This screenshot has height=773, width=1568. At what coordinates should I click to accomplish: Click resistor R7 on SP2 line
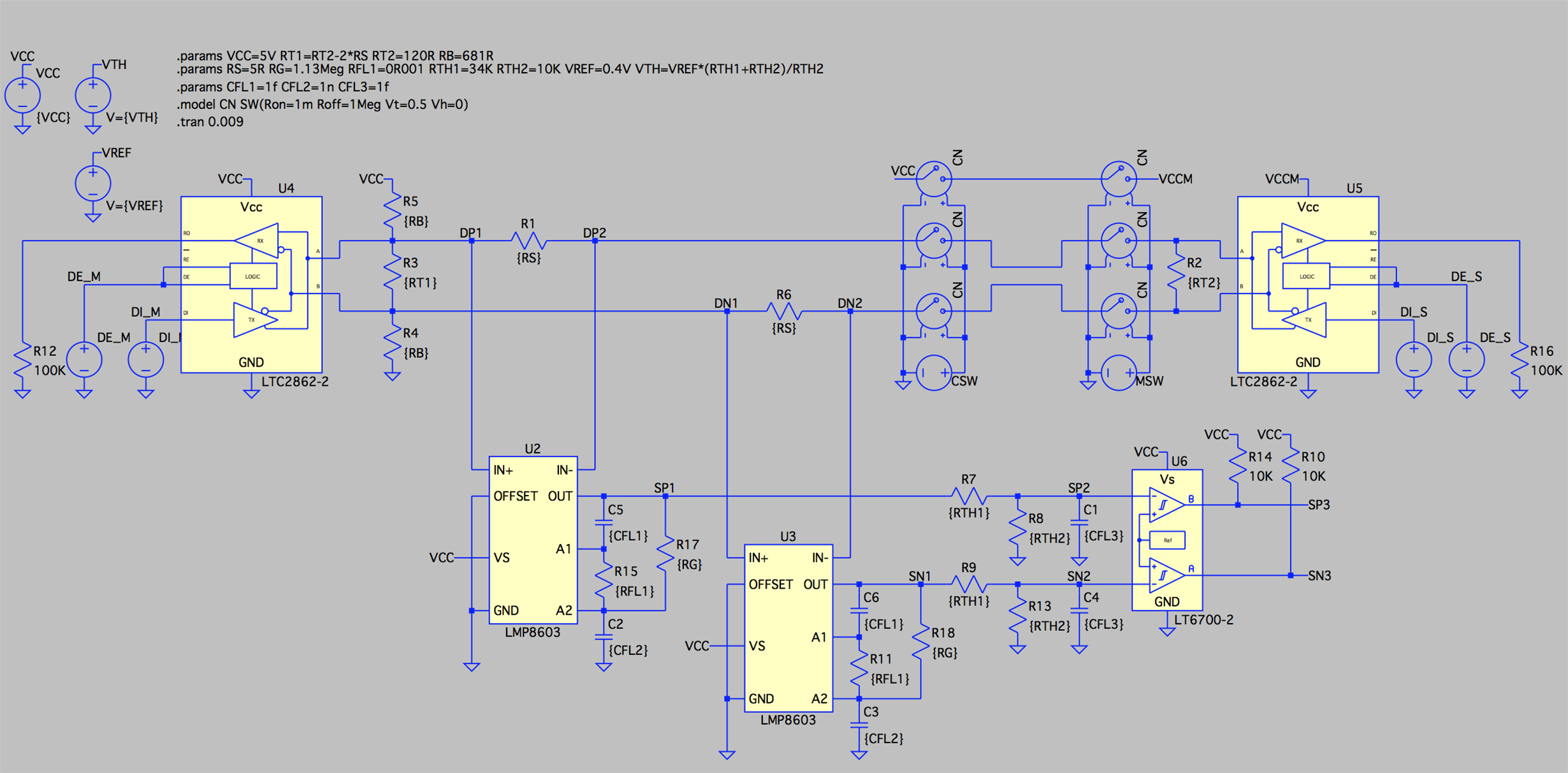(x=969, y=496)
